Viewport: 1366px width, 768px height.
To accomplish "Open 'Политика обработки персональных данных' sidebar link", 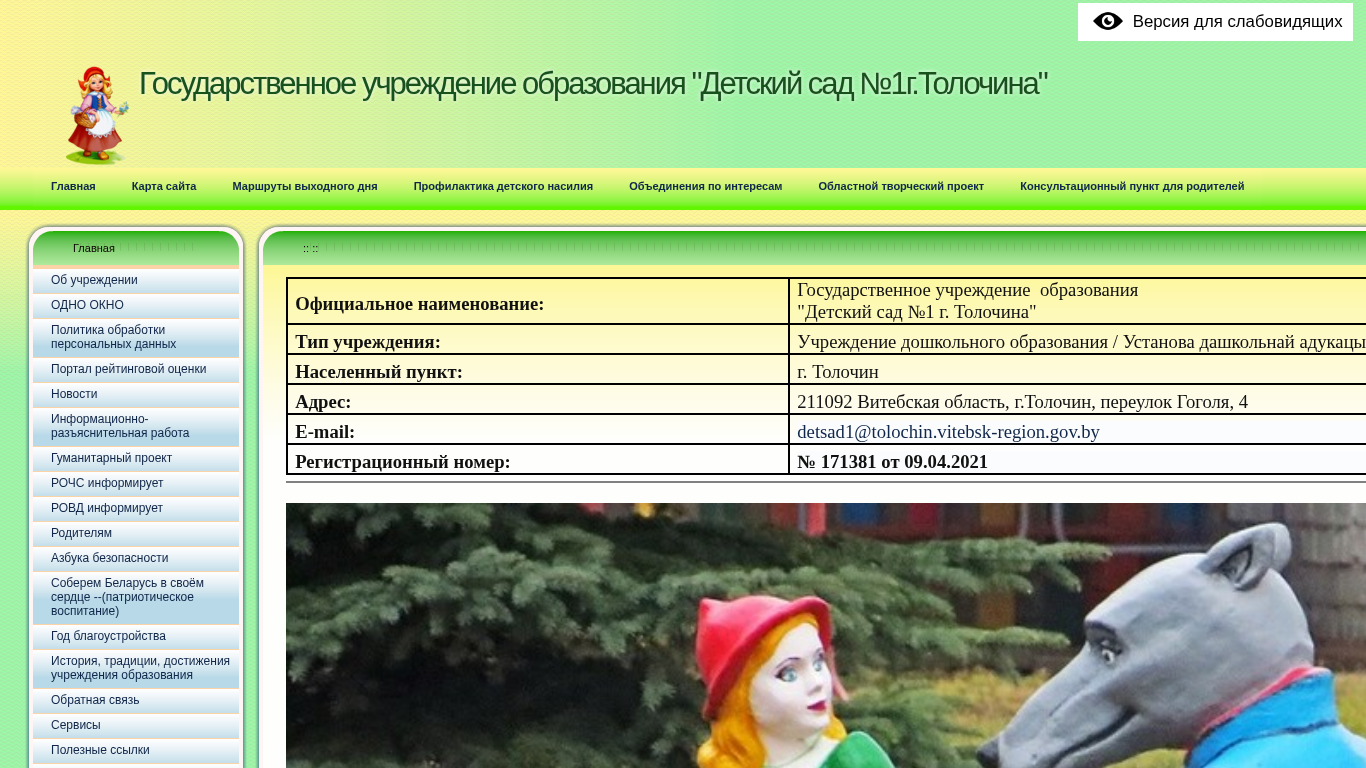I will 113,337.
